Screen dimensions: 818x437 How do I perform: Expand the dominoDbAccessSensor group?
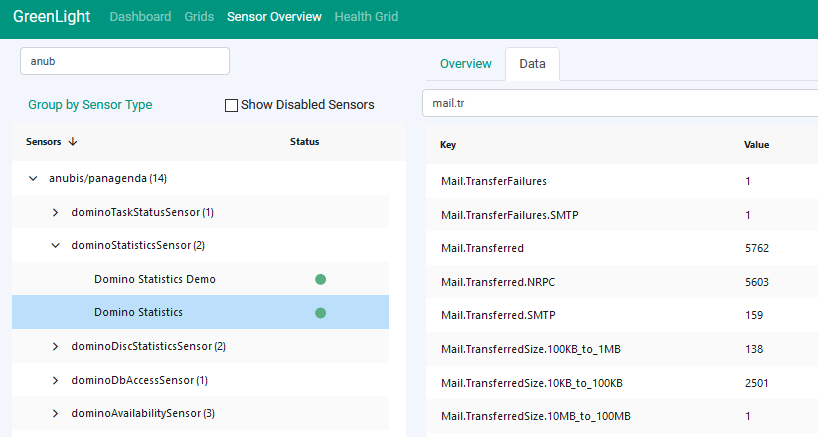[x=56, y=381]
